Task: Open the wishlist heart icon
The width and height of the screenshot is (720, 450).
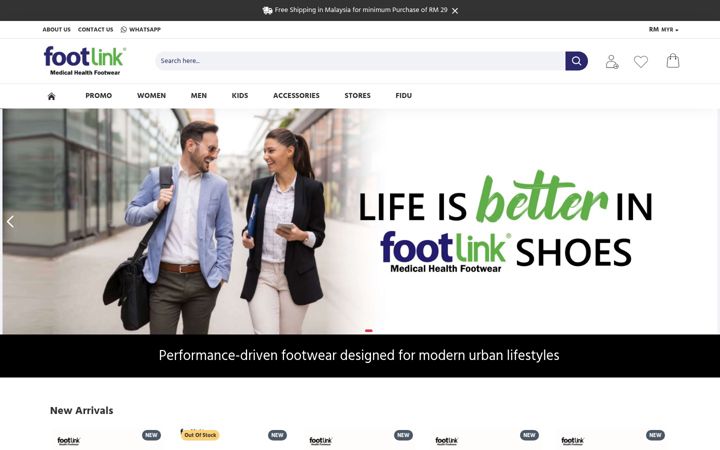Action: click(641, 62)
